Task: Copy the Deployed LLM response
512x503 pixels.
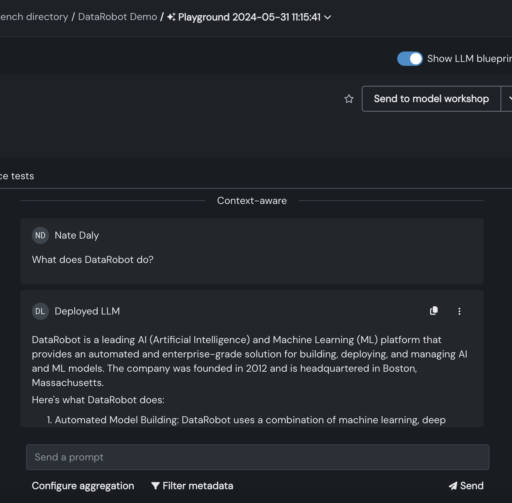Action: pyautogui.click(x=434, y=311)
